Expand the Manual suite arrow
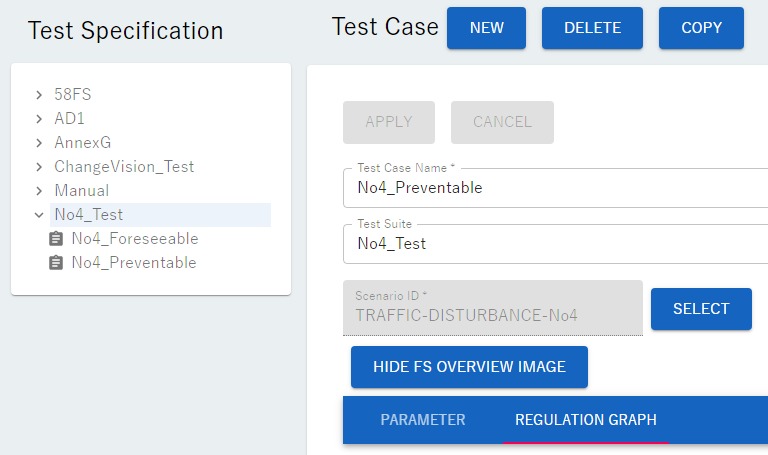The width and height of the screenshot is (768, 455). (39, 191)
